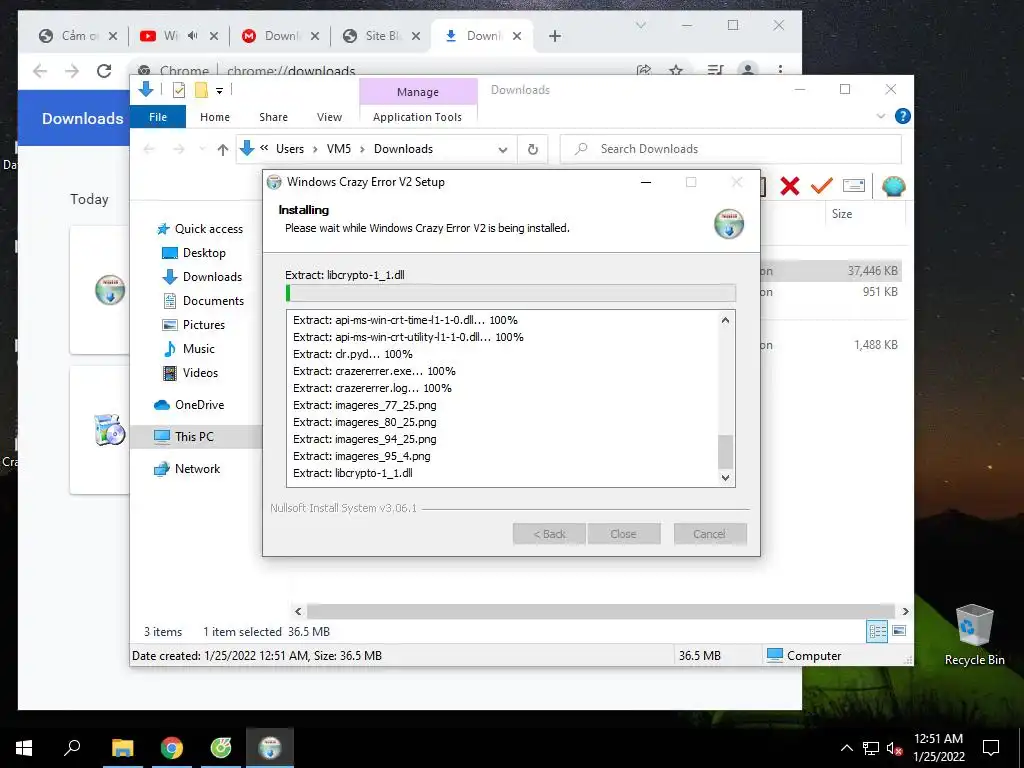Switch to the Site Bl... tab in Chrome

tap(381, 36)
